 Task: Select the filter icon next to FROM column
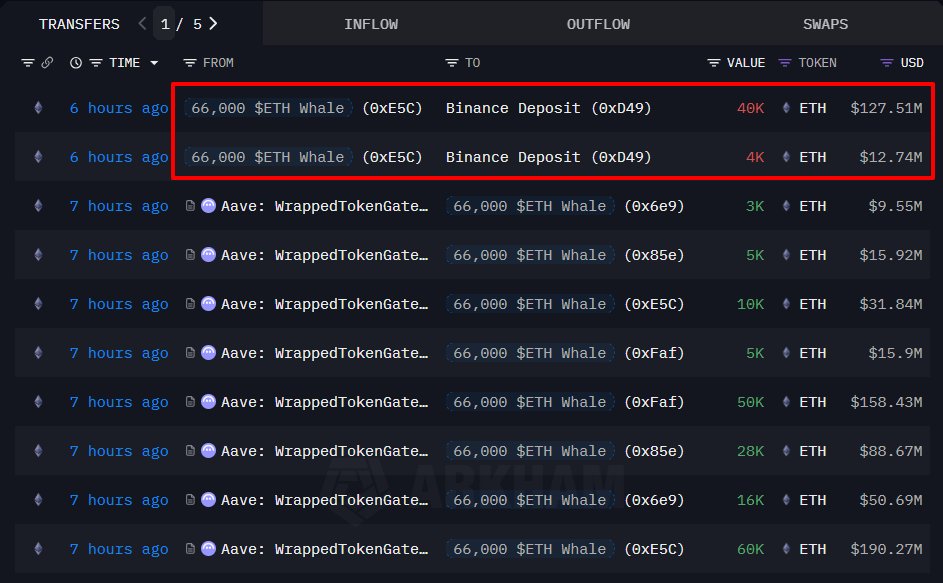(192, 62)
